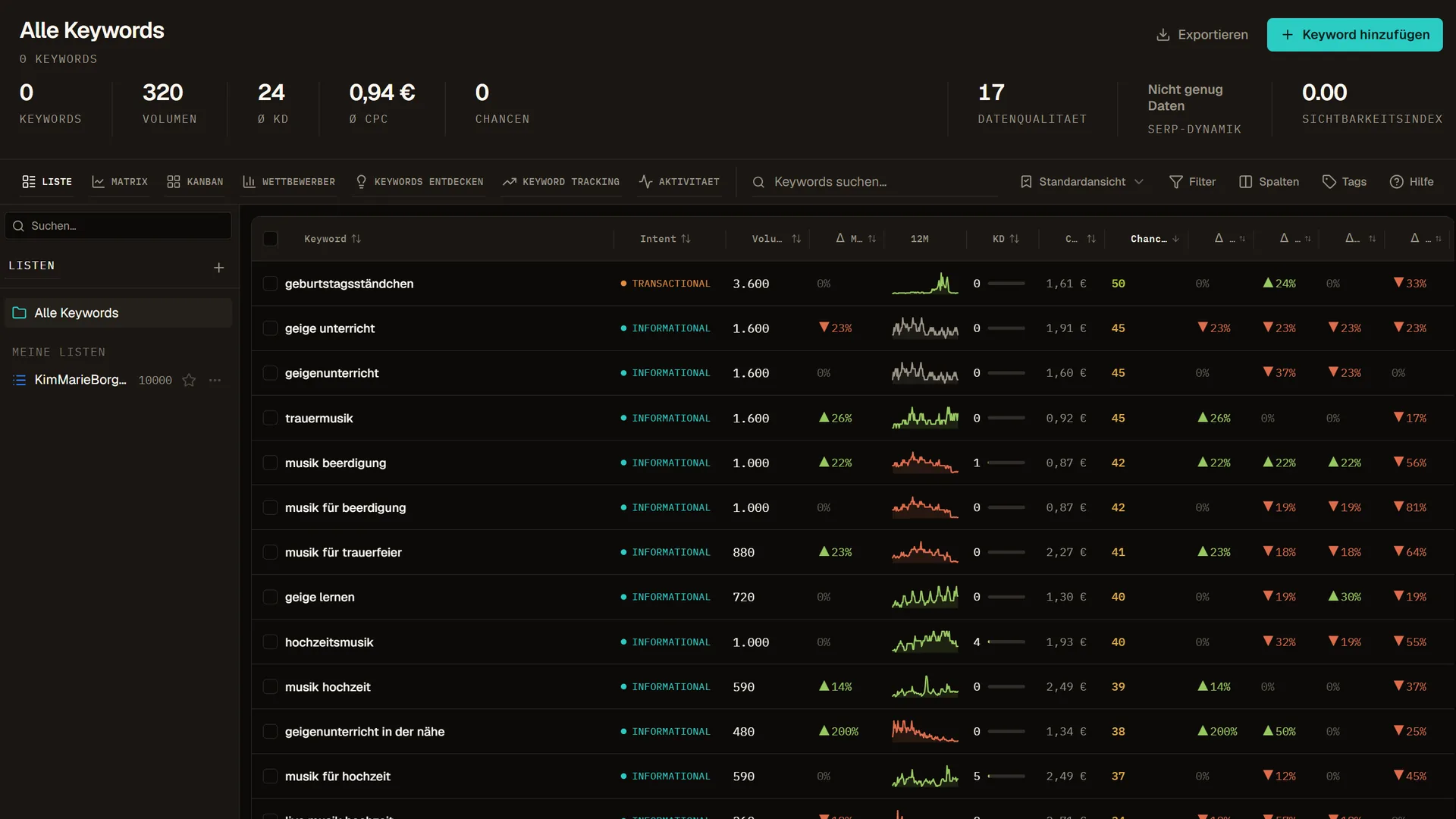1456x819 pixels.
Task: Click the sidebar Suchen magnifier icon
Action: pyautogui.click(x=19, y=226)
